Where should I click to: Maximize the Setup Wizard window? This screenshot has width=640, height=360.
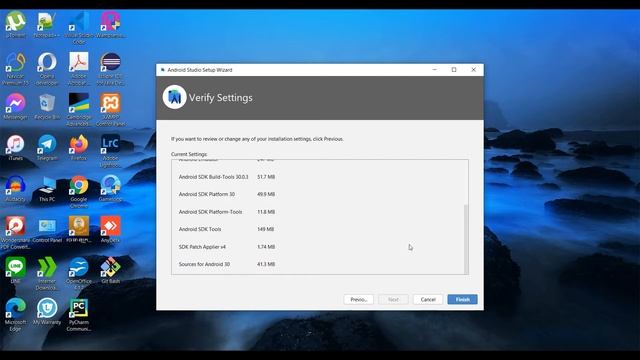[454, 70]
